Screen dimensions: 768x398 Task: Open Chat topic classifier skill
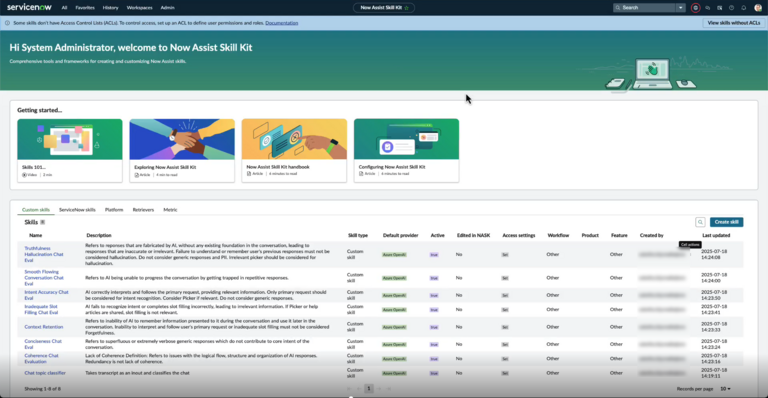click(x=45, y=373)
